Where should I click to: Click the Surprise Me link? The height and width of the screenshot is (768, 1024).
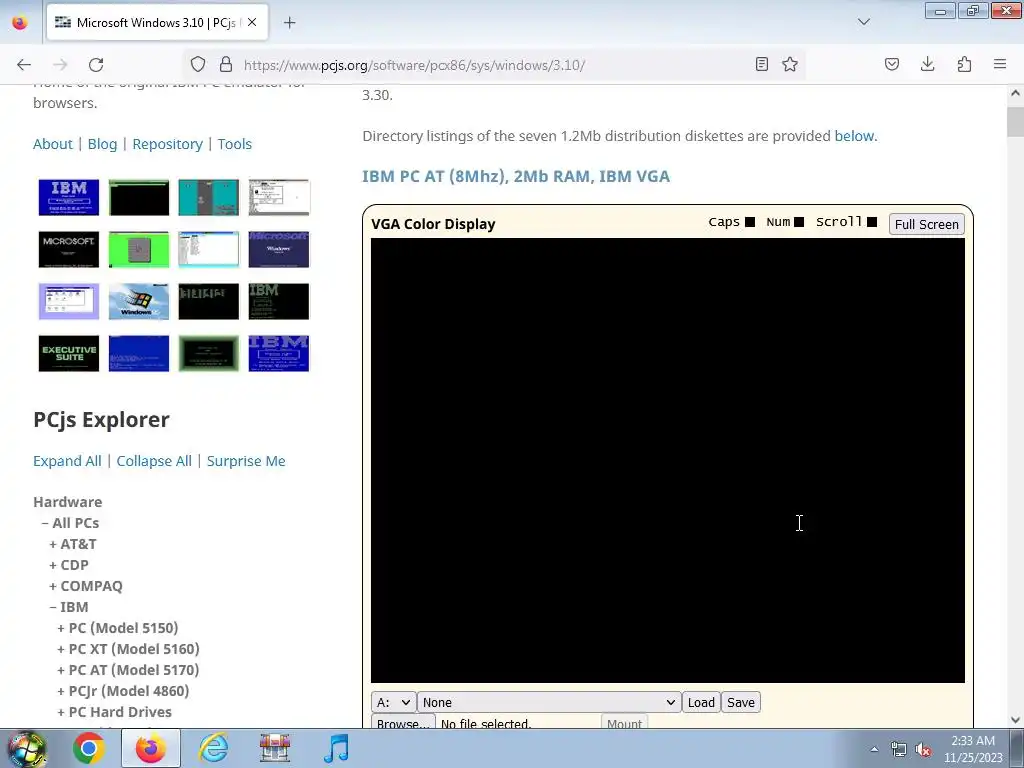[246, 461]
